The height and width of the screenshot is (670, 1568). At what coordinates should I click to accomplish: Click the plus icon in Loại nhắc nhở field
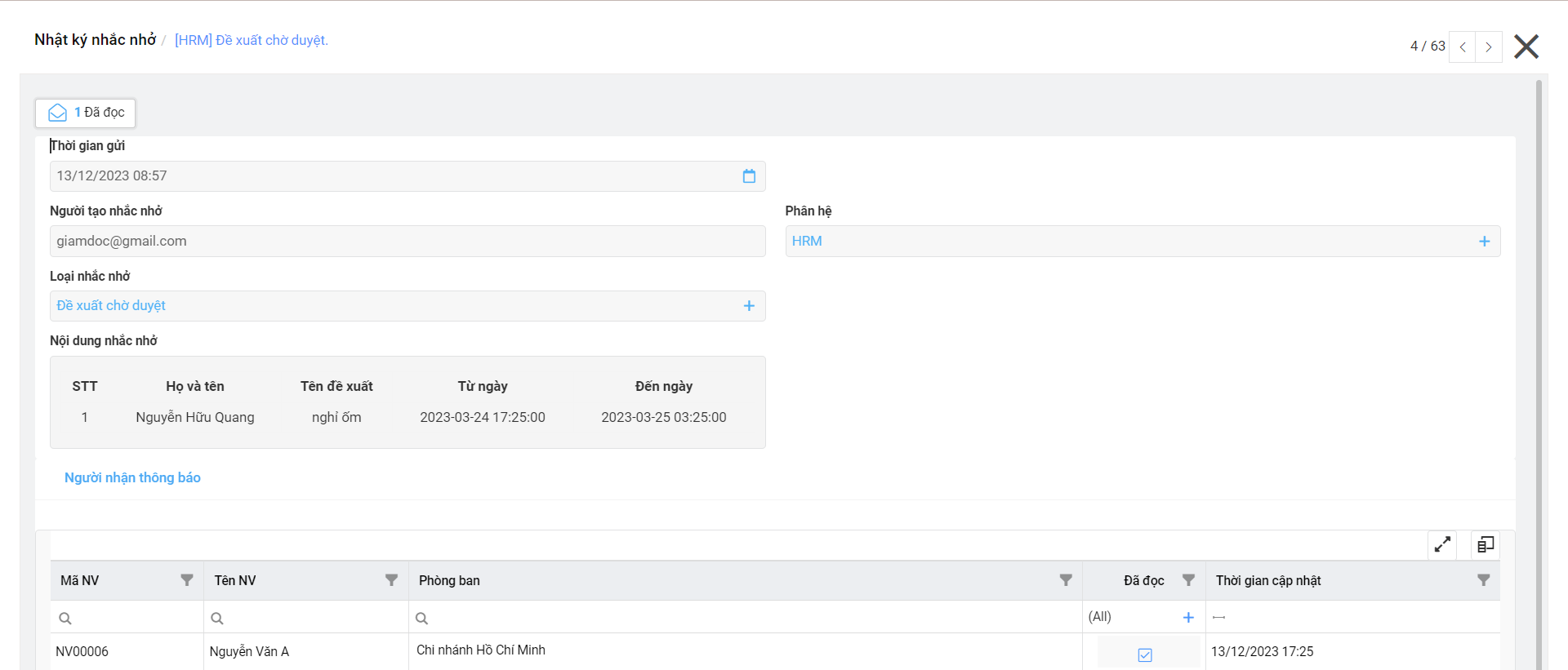point(749,306)
